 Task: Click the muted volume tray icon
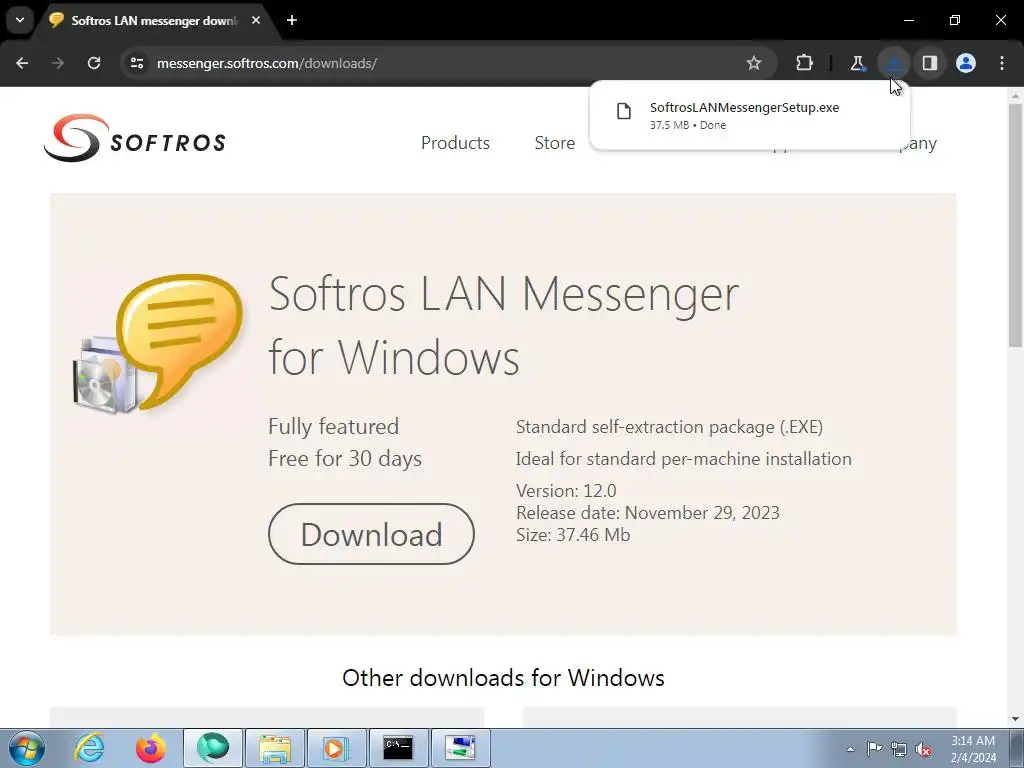(923, 749)
